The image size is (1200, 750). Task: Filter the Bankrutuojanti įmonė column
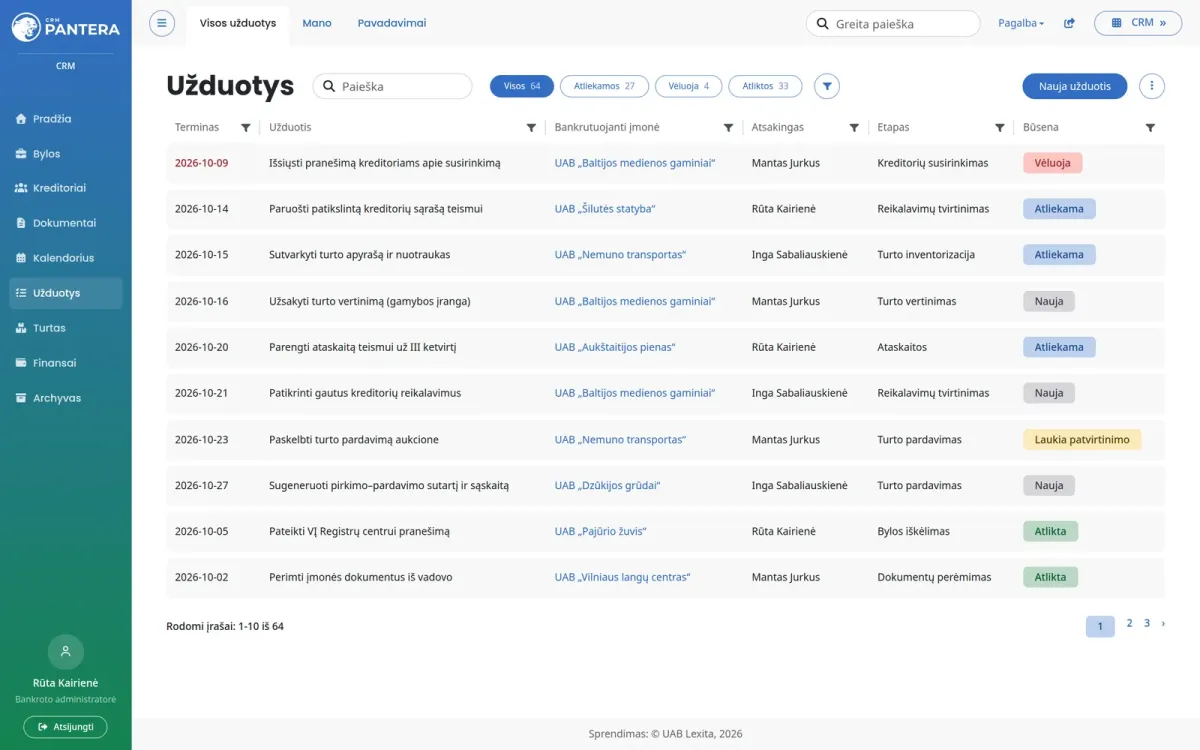pos(728,128)
